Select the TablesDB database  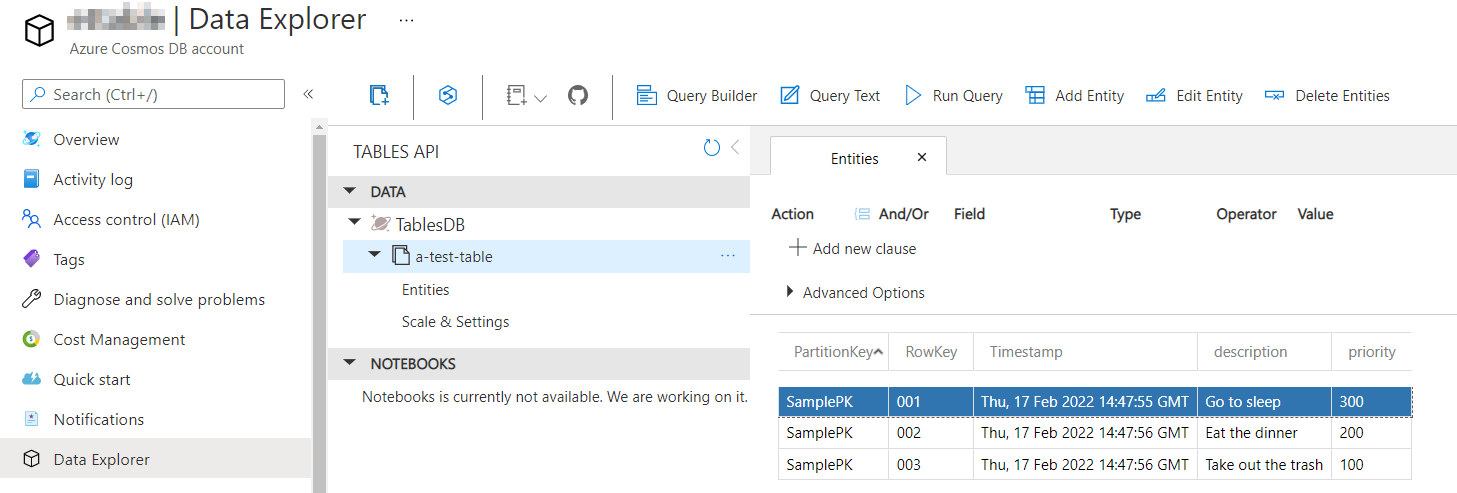[x=430, y=225]
